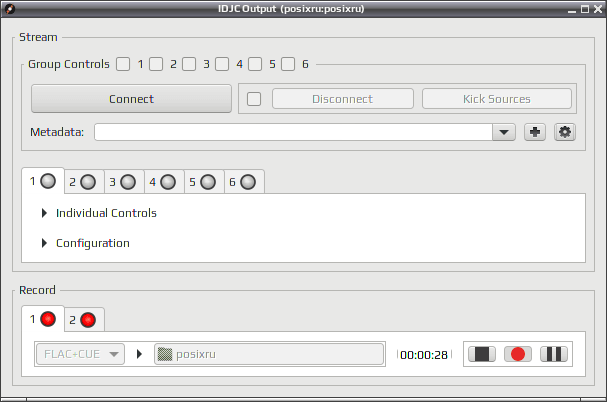Switch to stream tab 4
Image resolution: width=607 pixels, height=402 pixels.
click(x=164, y=182)
